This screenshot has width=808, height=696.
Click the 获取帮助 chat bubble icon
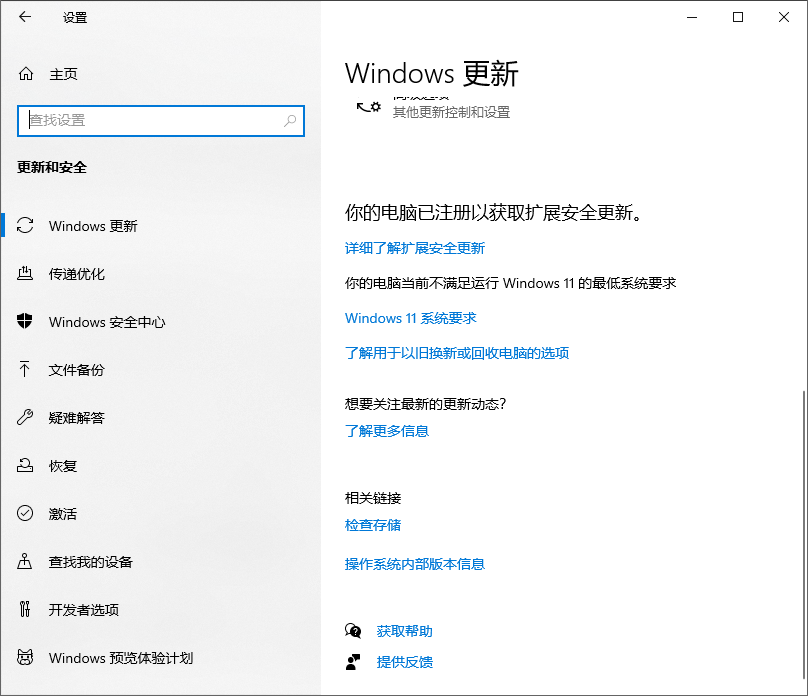coord(353,631)
